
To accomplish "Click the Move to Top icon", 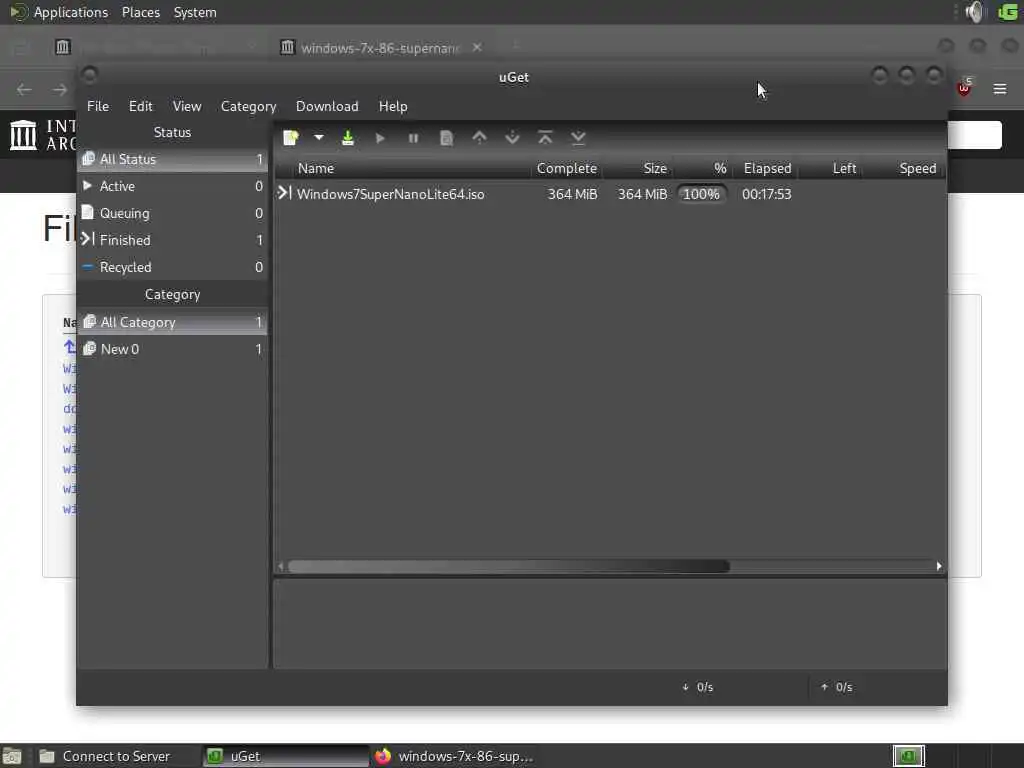I will (x=545, y=138).
